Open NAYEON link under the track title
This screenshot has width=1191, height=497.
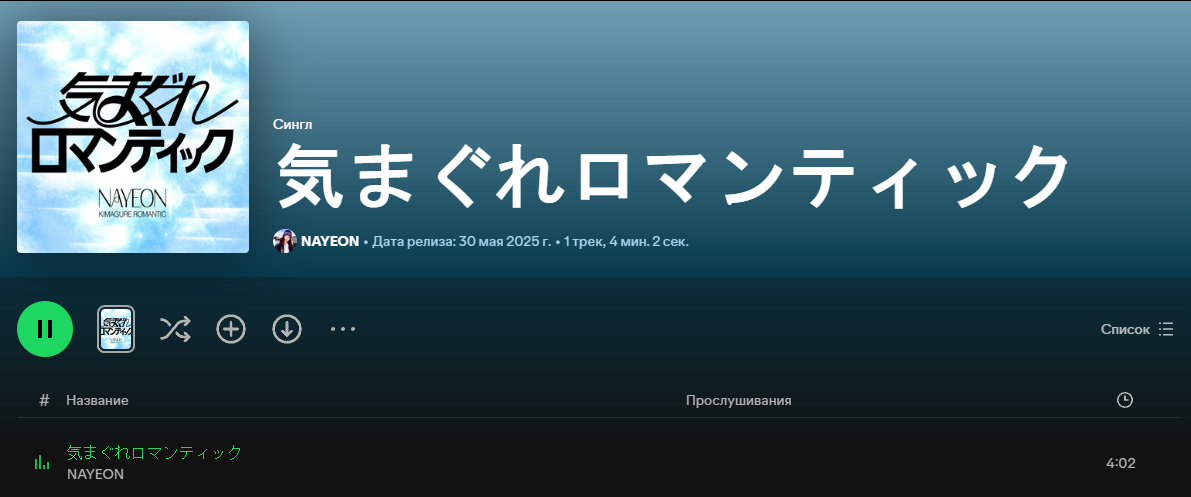pyautogui.click(x=95, y=474)
